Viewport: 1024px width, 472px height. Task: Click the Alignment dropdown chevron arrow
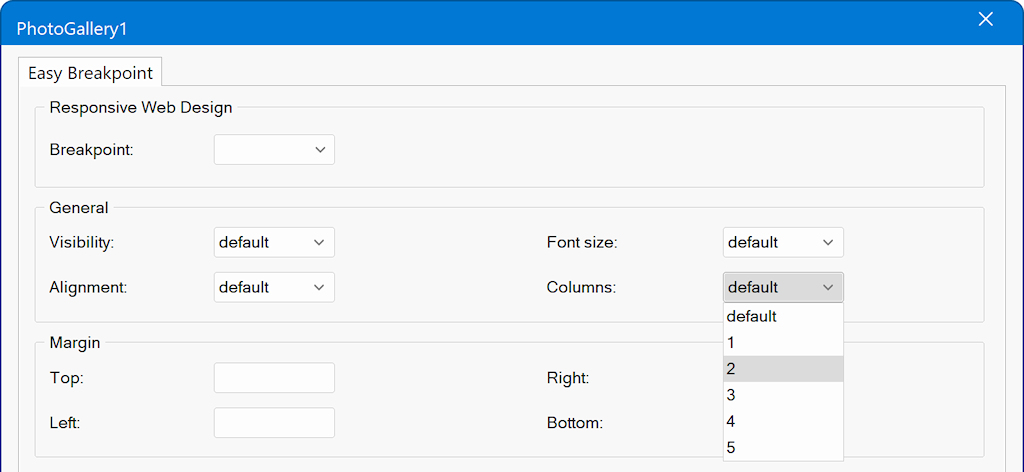click(320, 287)
